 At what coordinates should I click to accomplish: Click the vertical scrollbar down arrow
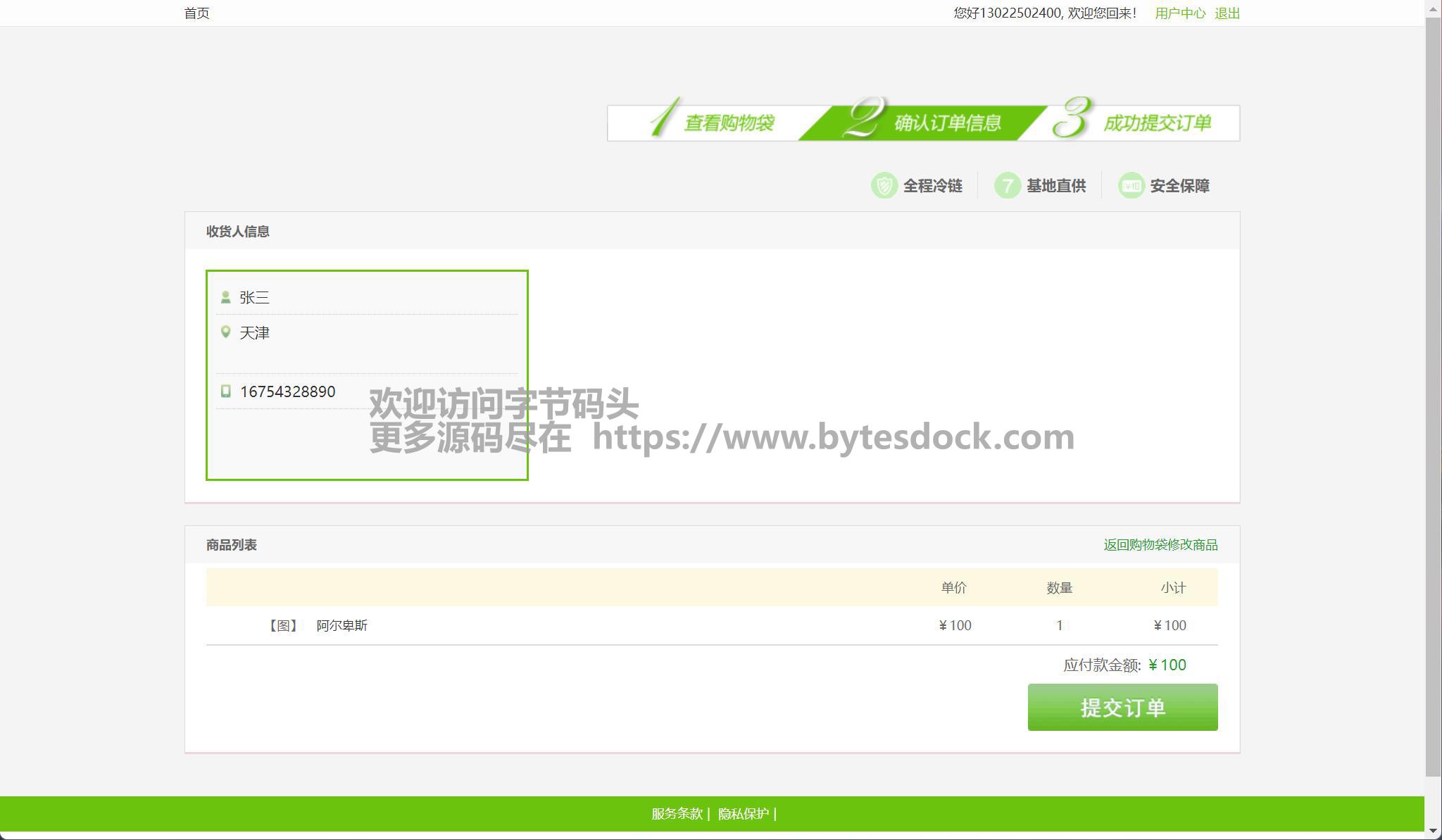[x=1433, y=832]
